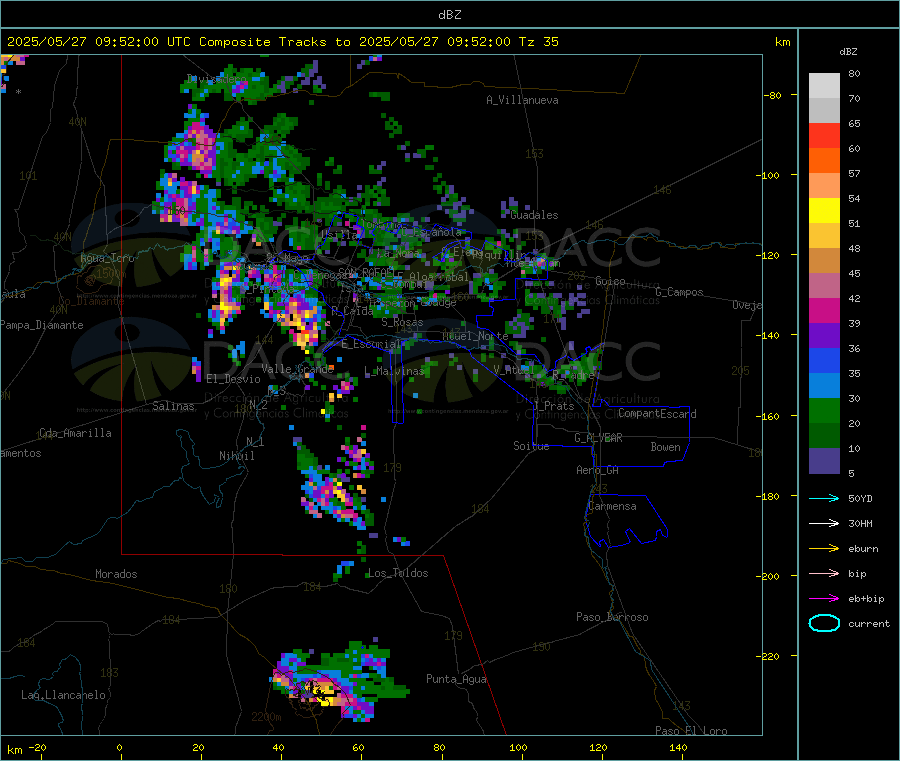
Task: Click the 'L_Malvinas' map label
Action: pos(394,371)
